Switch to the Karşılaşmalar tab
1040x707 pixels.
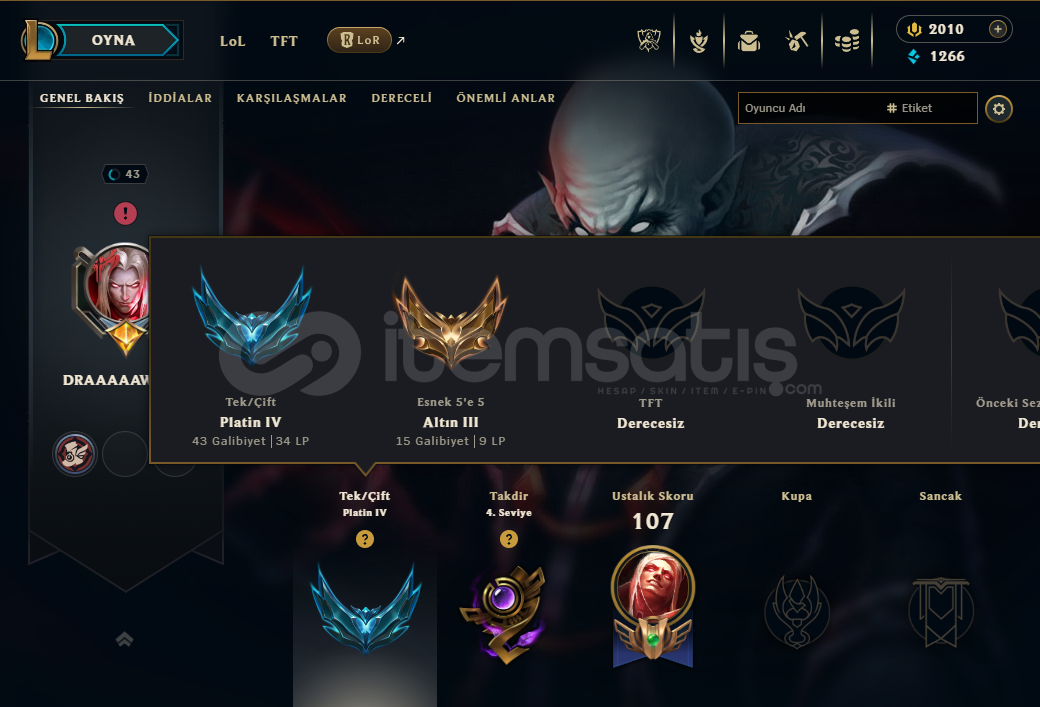(x=292, y=98)
